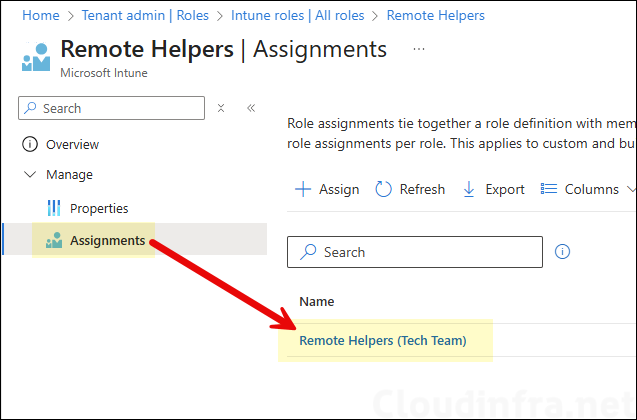Go to Home breadcrumb link
The height and width of the screenshot is (420, 637).
point(40,15)
